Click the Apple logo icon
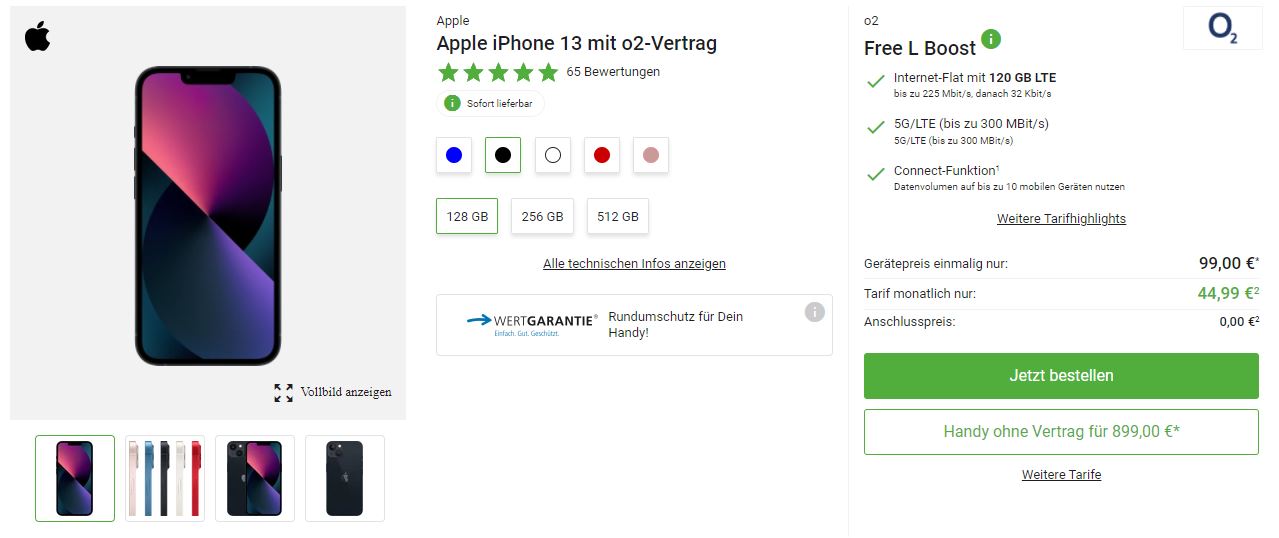Screen dimensions: 1279x538 click(x=37, y=37)
